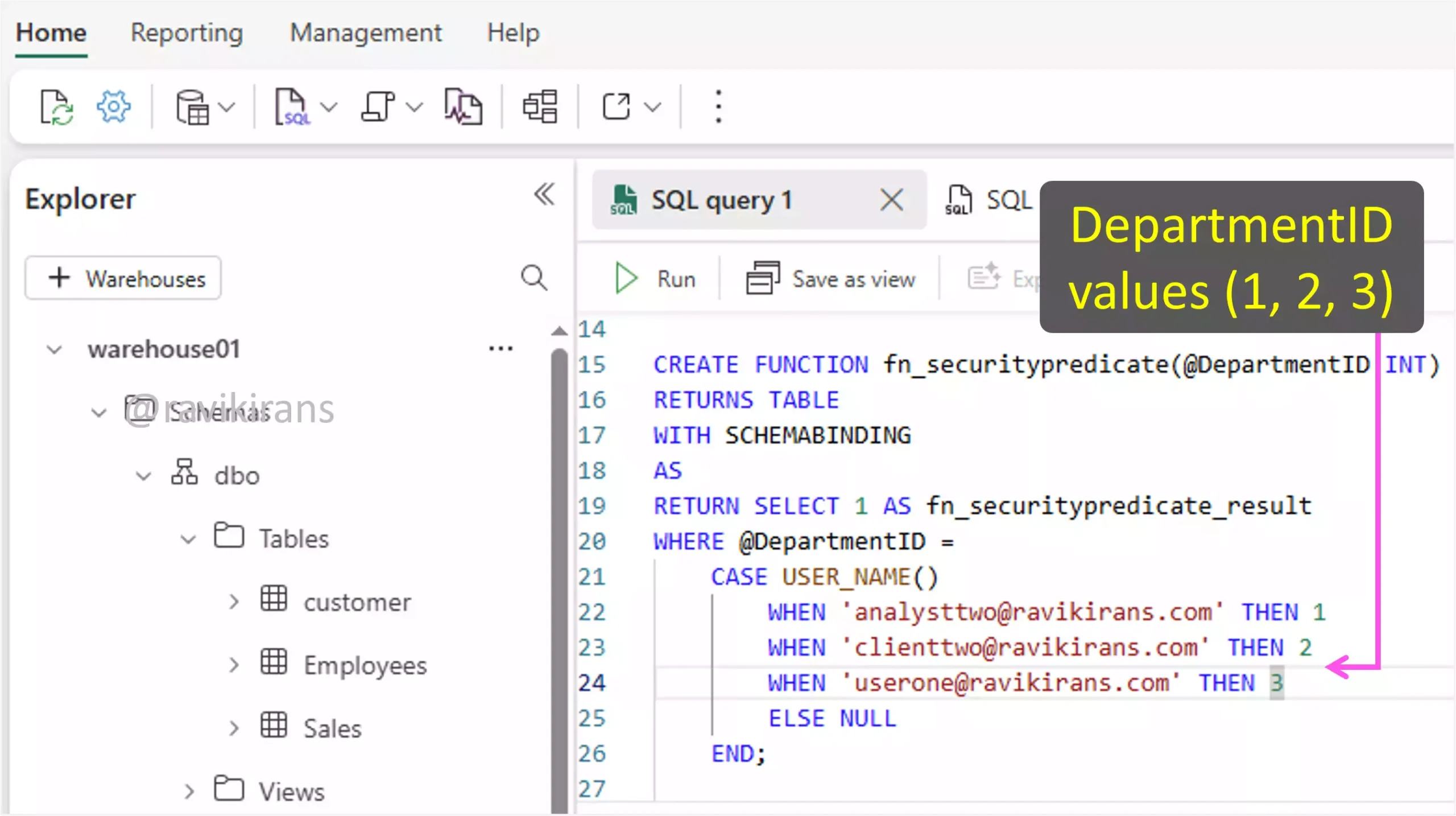Viewport: 1456px width, 816px height.
Task: Click the open in external icon
Action: [x=616, y=106]
